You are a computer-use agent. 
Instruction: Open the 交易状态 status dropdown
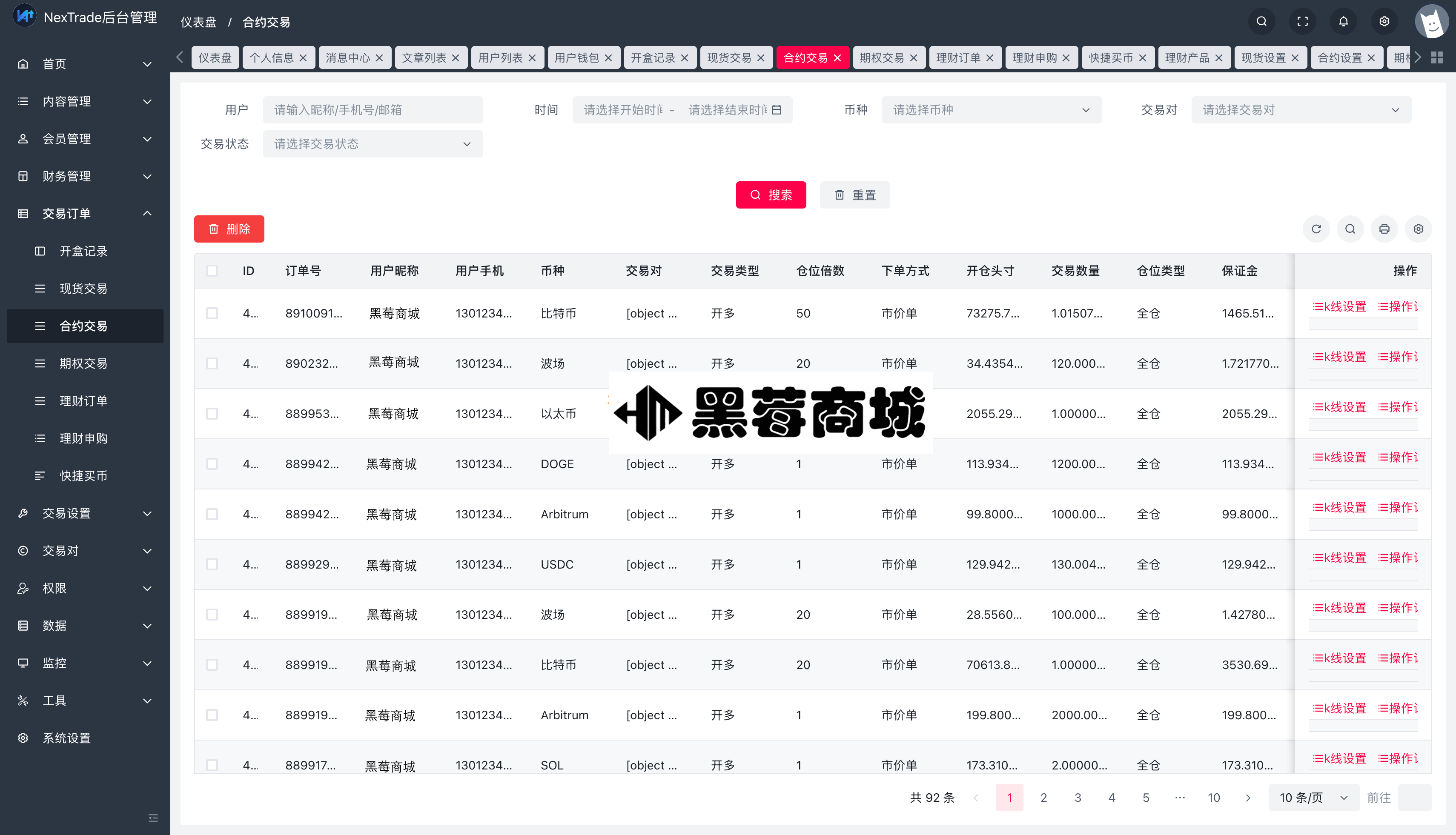coord(373,144)
